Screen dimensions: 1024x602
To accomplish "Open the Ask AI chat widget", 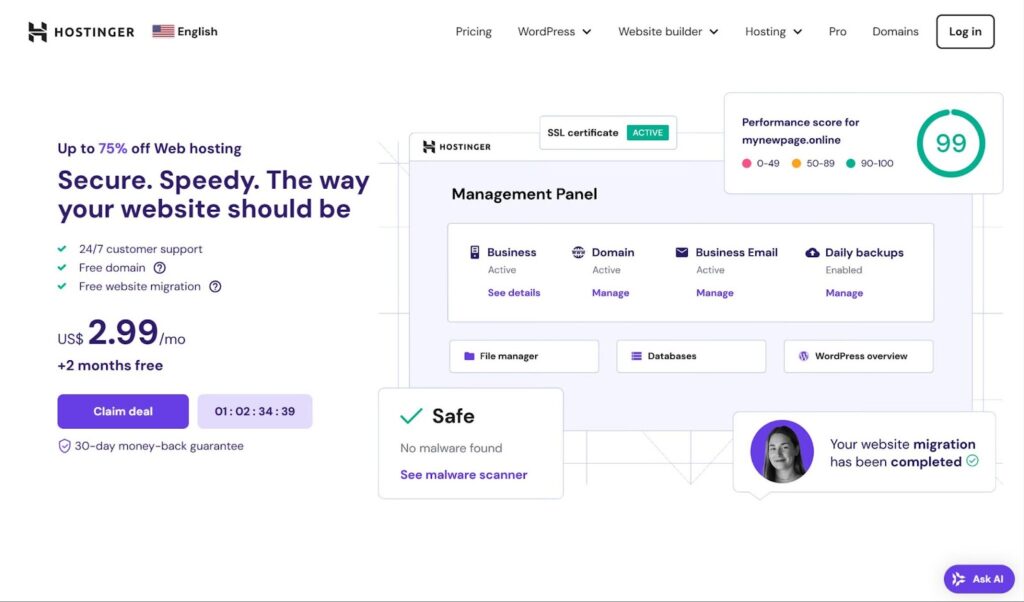I will click(979, 579).
